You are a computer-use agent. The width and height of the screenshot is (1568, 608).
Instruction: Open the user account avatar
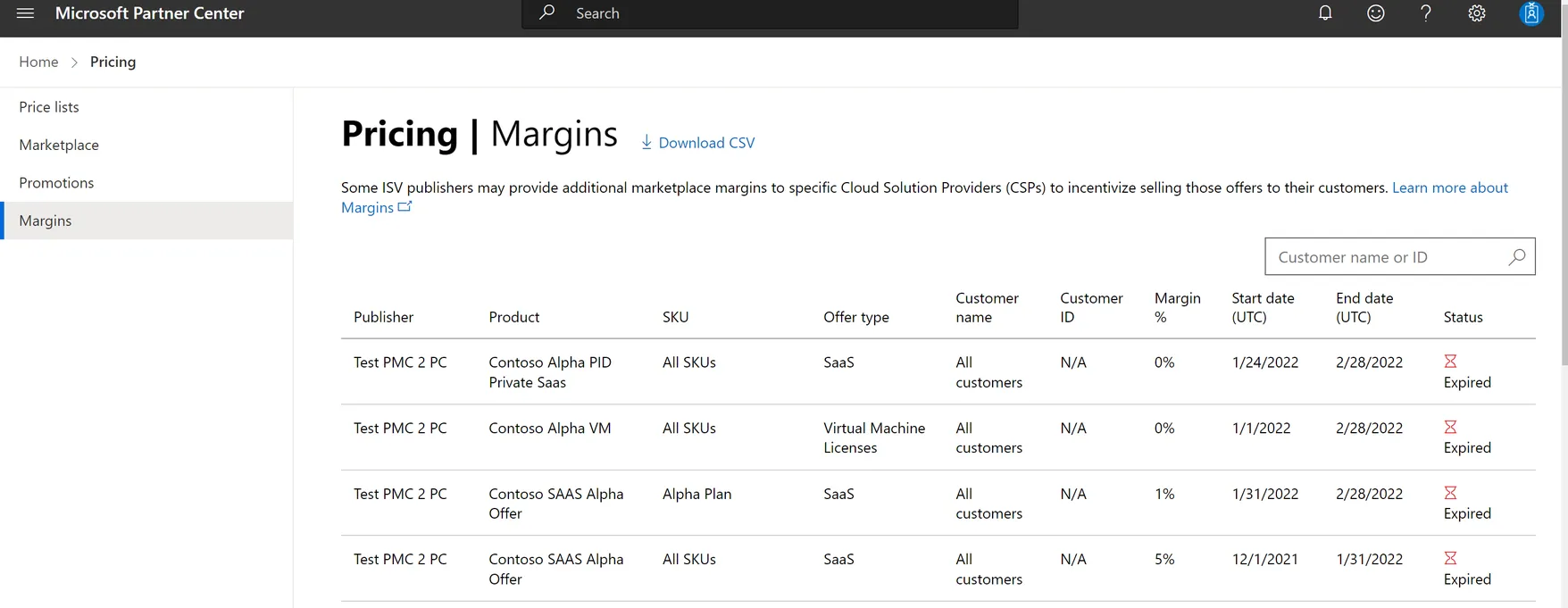coord(1531,13)
